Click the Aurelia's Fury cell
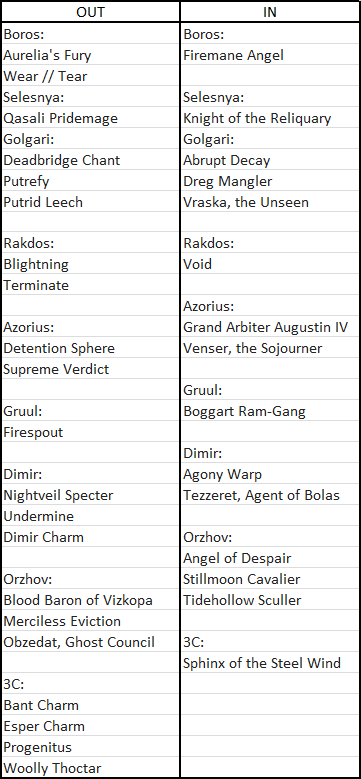The width and height of the screenshot is (361, 779). point(90,55)
